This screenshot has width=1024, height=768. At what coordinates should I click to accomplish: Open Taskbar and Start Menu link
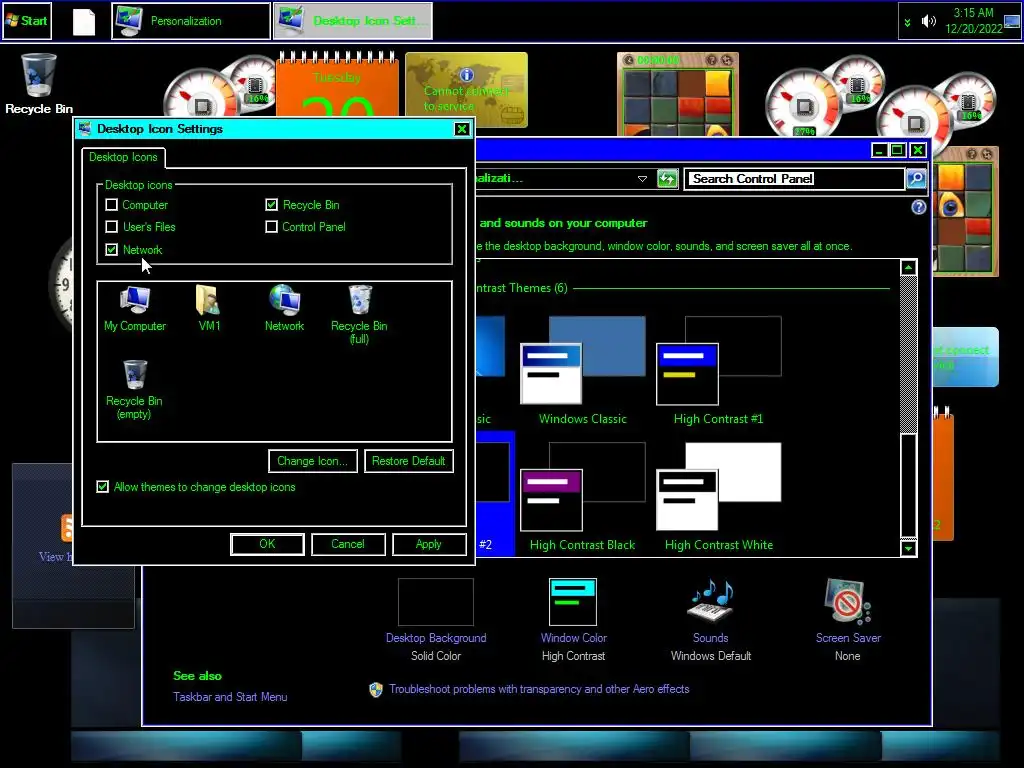[x=230, y=697]
